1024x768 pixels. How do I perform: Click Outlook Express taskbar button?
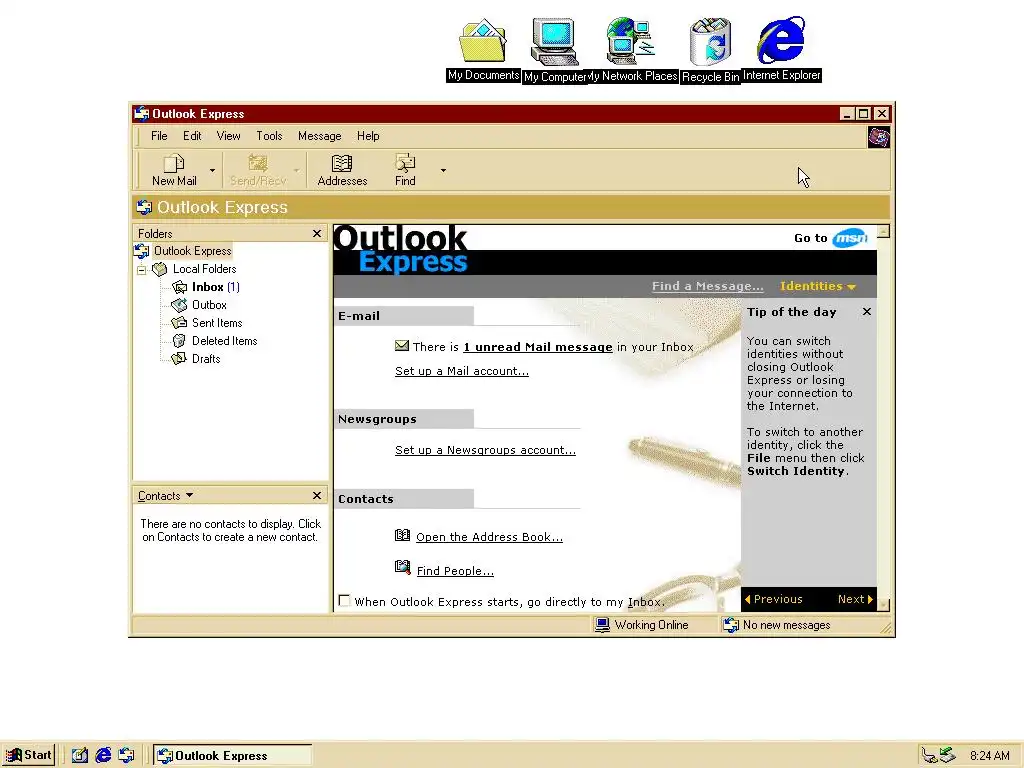(232, 756)
